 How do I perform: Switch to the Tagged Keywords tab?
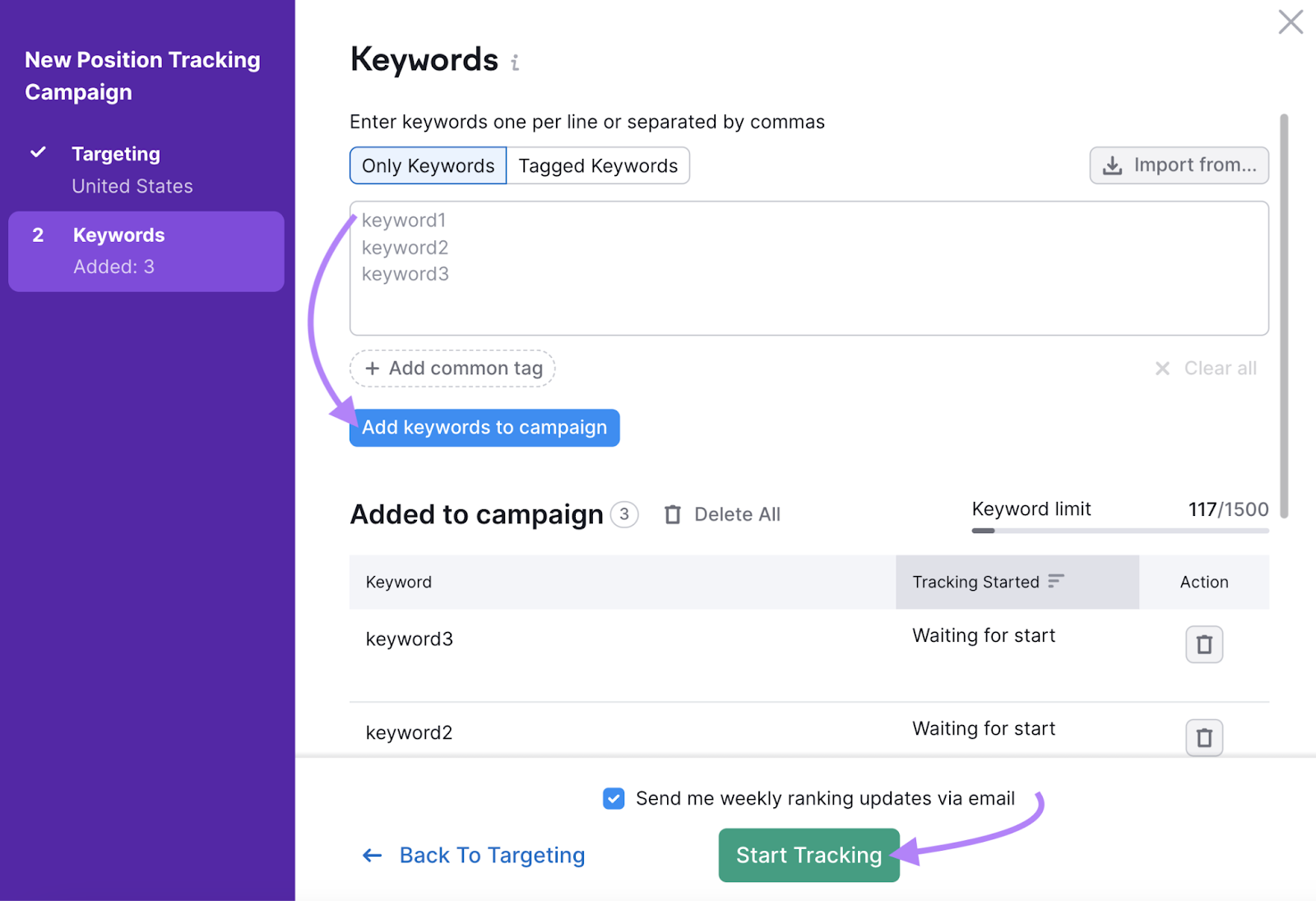[x=598, y=165]
